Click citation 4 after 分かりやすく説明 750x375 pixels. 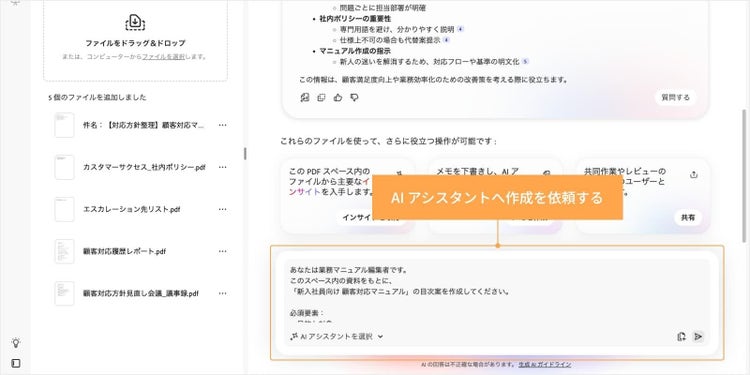460,29
